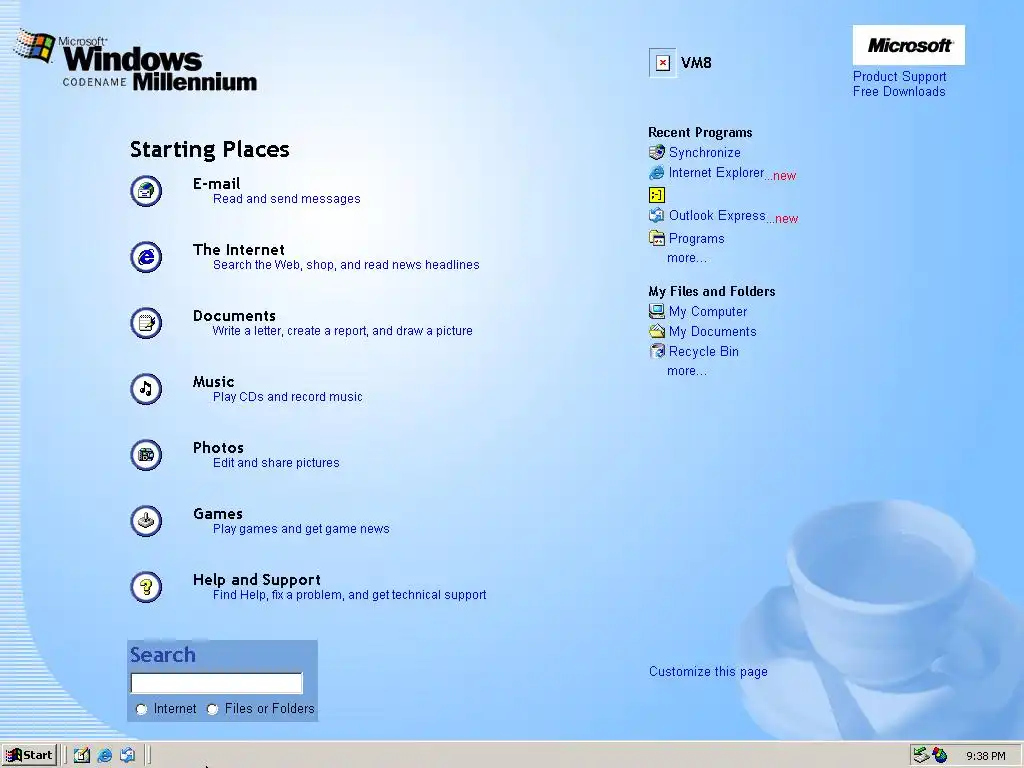Select the Internet search radio button
The image size is (1024, 768).
pos(141,709)
